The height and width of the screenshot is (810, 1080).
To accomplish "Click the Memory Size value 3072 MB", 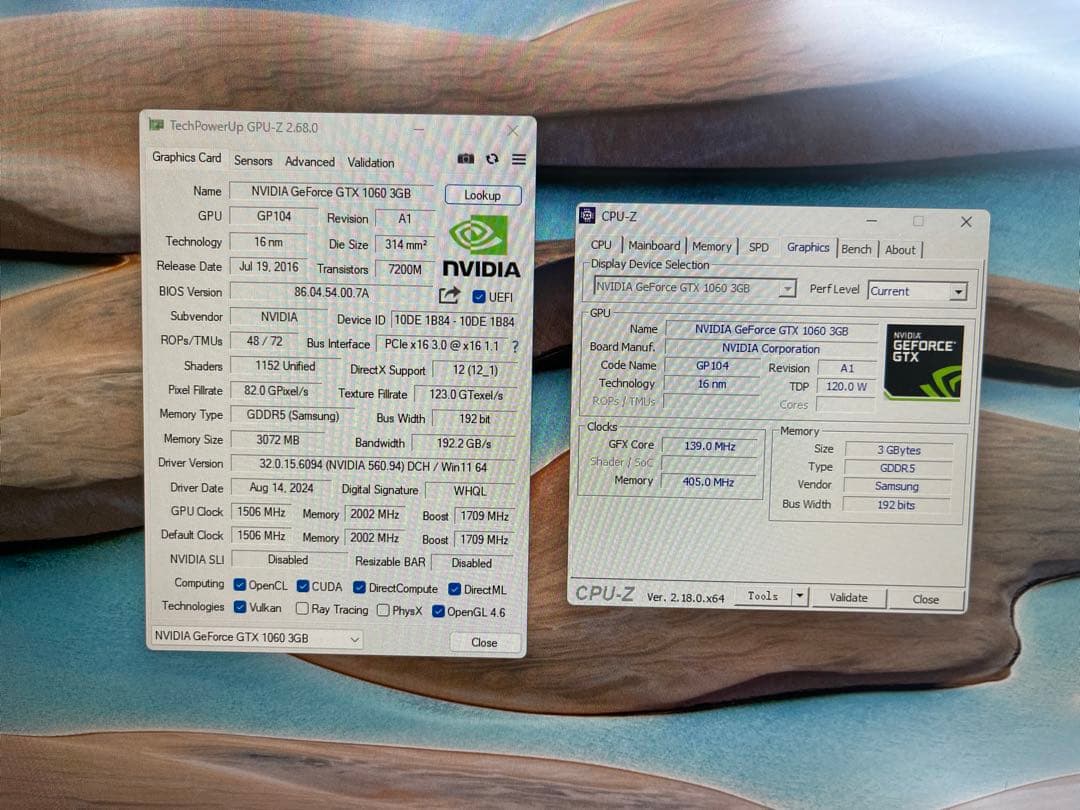I will [278, 439].
